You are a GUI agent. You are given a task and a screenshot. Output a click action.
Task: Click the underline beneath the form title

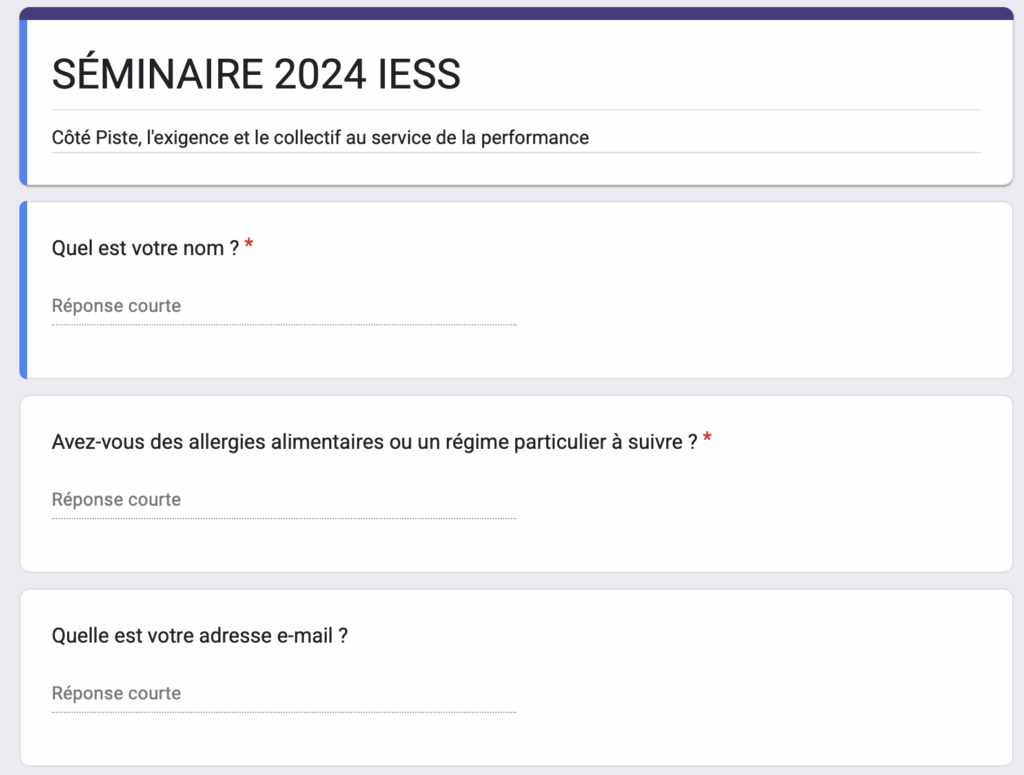pos(516,110)
